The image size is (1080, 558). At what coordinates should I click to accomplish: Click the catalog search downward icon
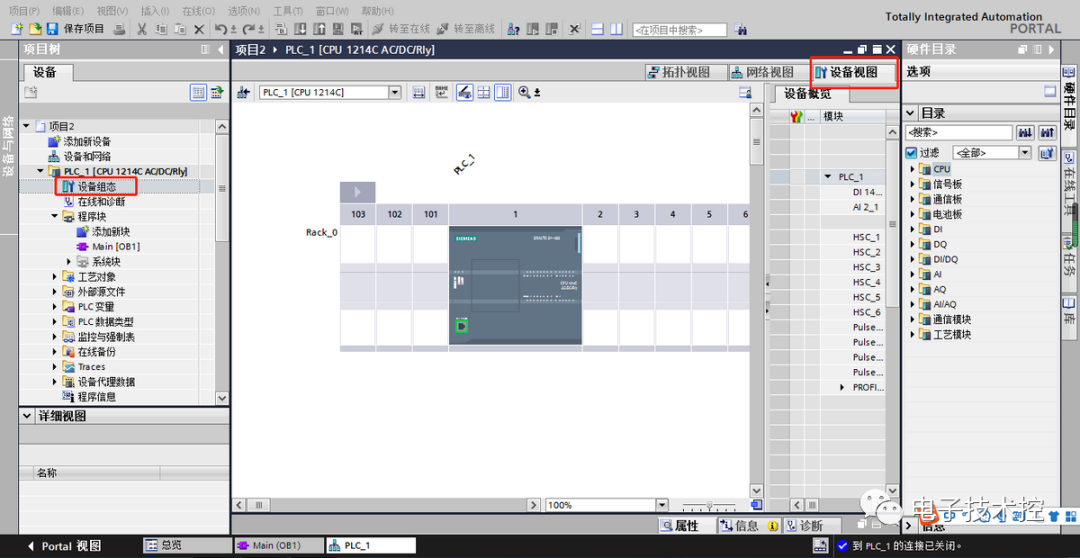pos(1026,132)
